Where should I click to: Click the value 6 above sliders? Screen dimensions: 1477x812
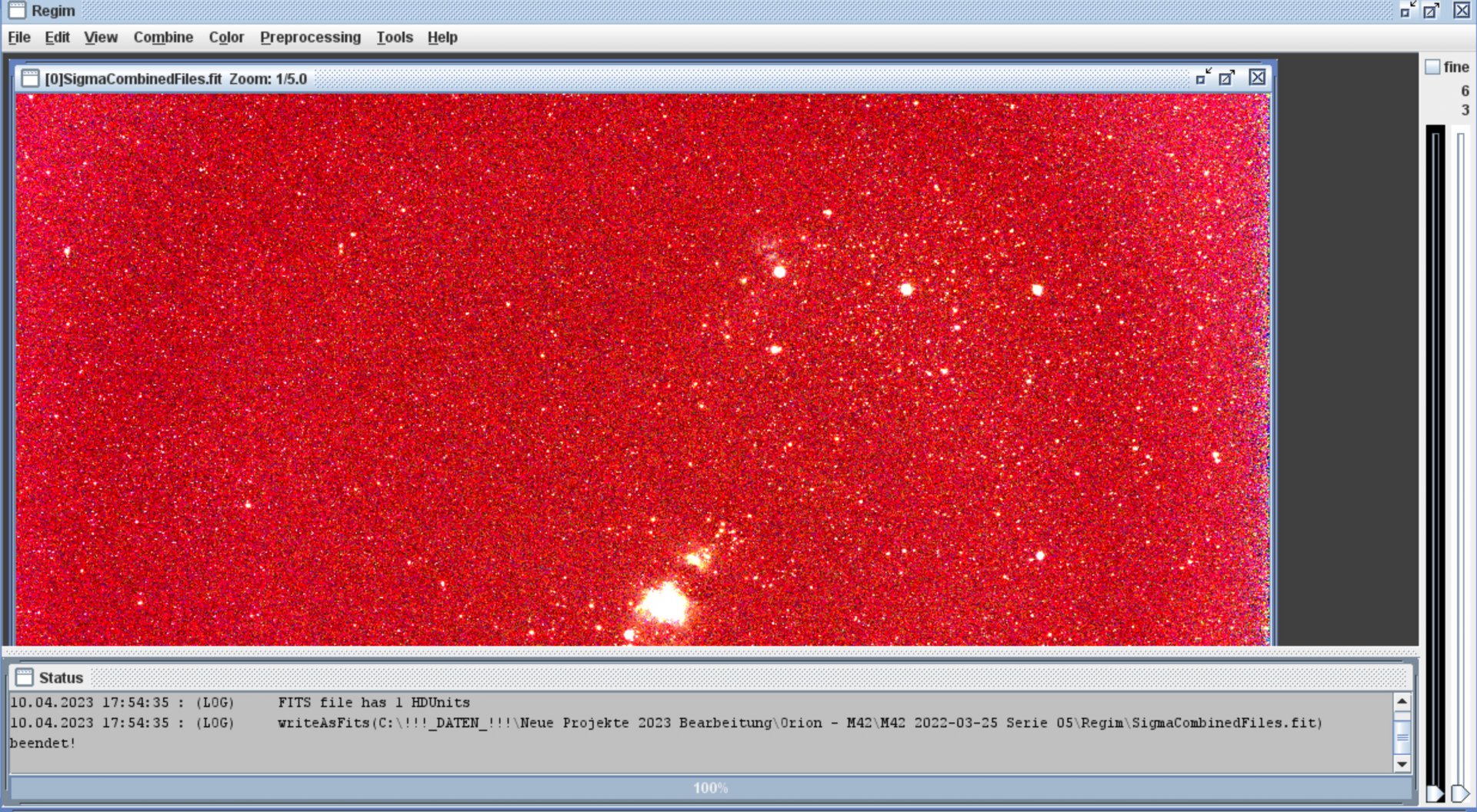pos(1465,91)
